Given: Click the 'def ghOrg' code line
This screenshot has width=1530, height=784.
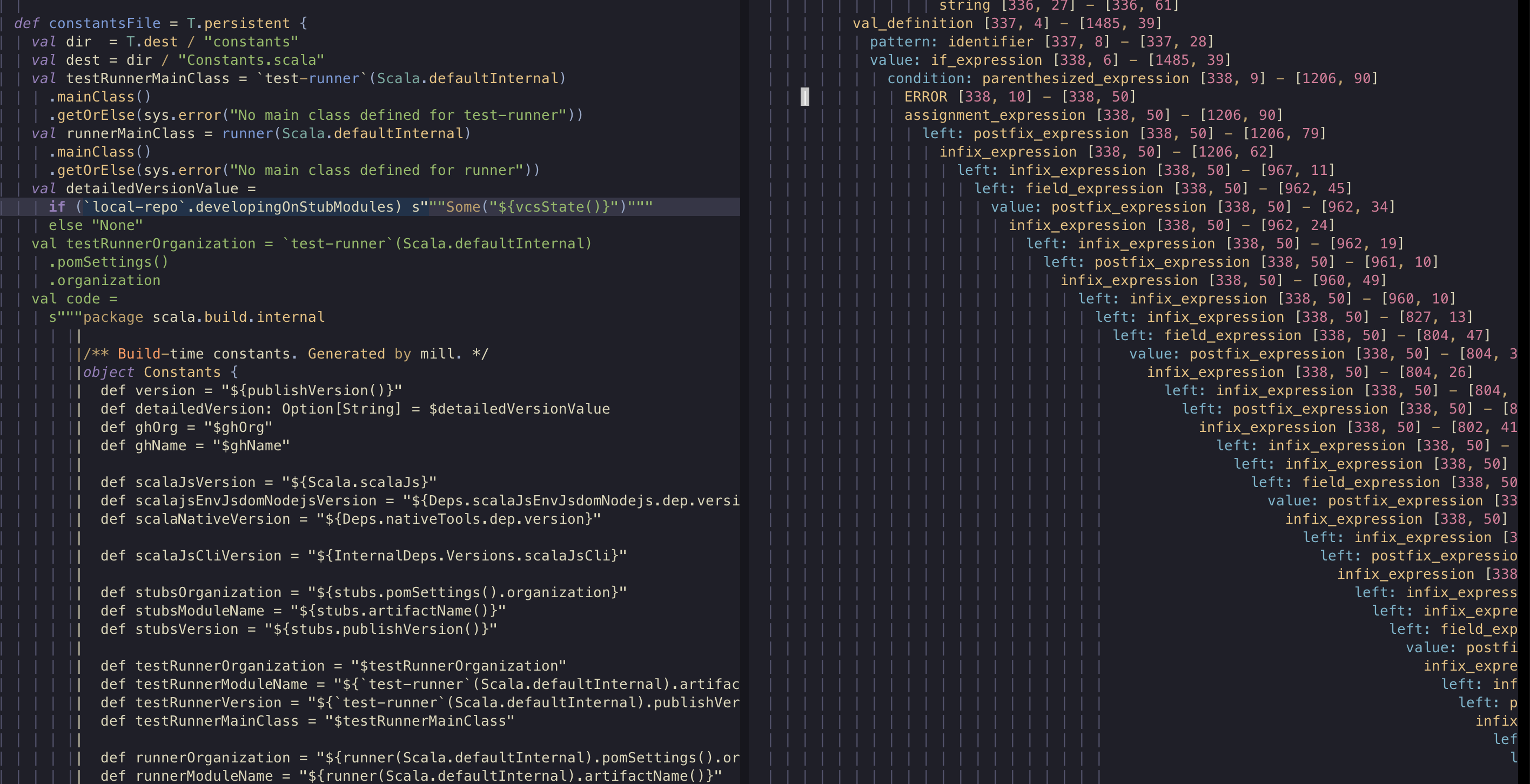Looking at the screenshot, I should 185,427.
